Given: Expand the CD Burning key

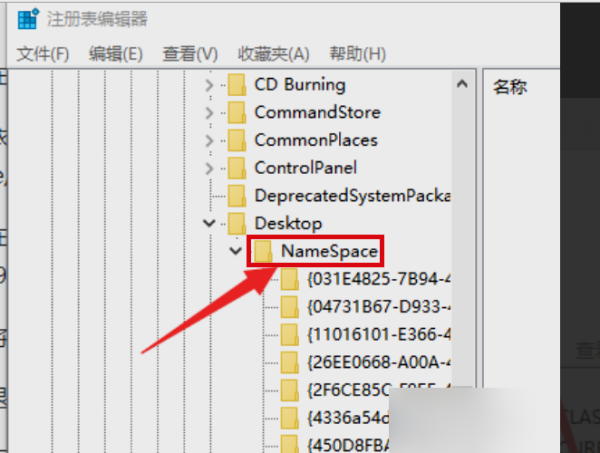Looking at the screenshot, I should pyautogui.click(x=209, y=85).
